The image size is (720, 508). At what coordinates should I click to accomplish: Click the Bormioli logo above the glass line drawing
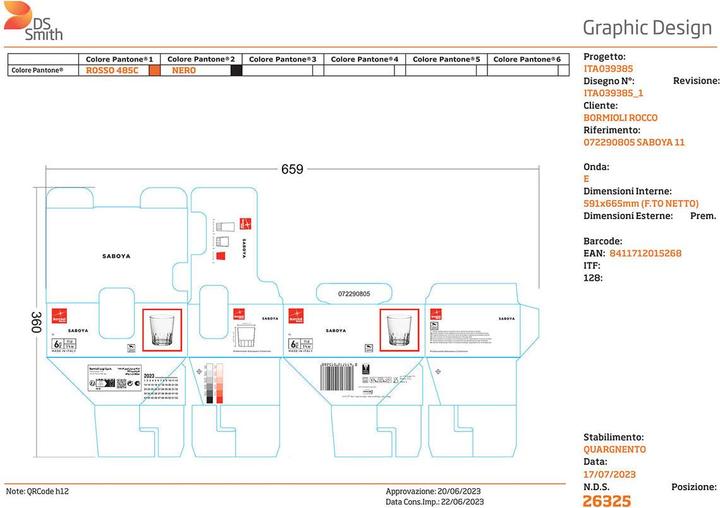[x=239, y=314]
